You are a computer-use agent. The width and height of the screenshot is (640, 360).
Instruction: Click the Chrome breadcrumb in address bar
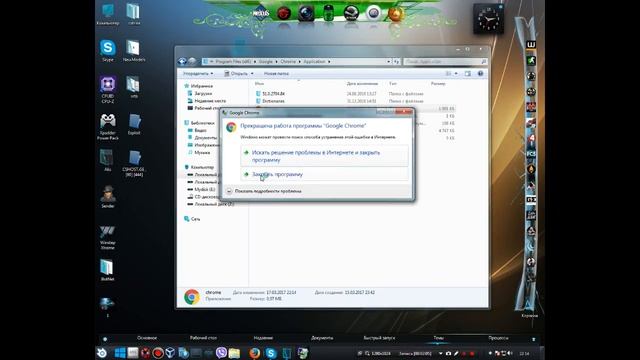pyautogui.click(x=288, y=62)
